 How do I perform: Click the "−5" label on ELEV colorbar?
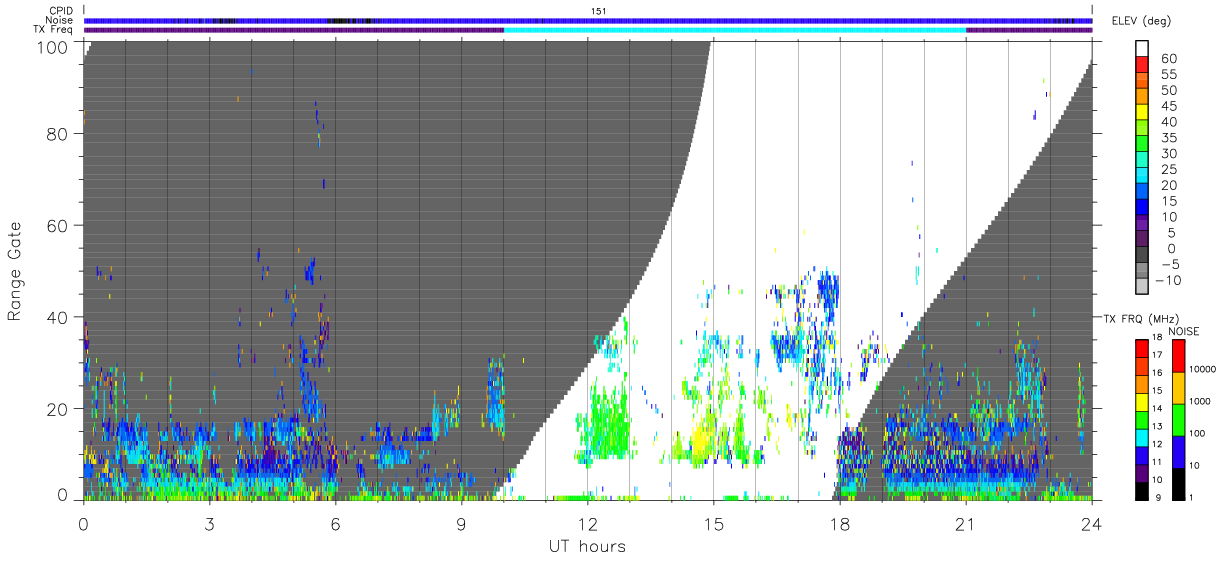coord(1170,264)
